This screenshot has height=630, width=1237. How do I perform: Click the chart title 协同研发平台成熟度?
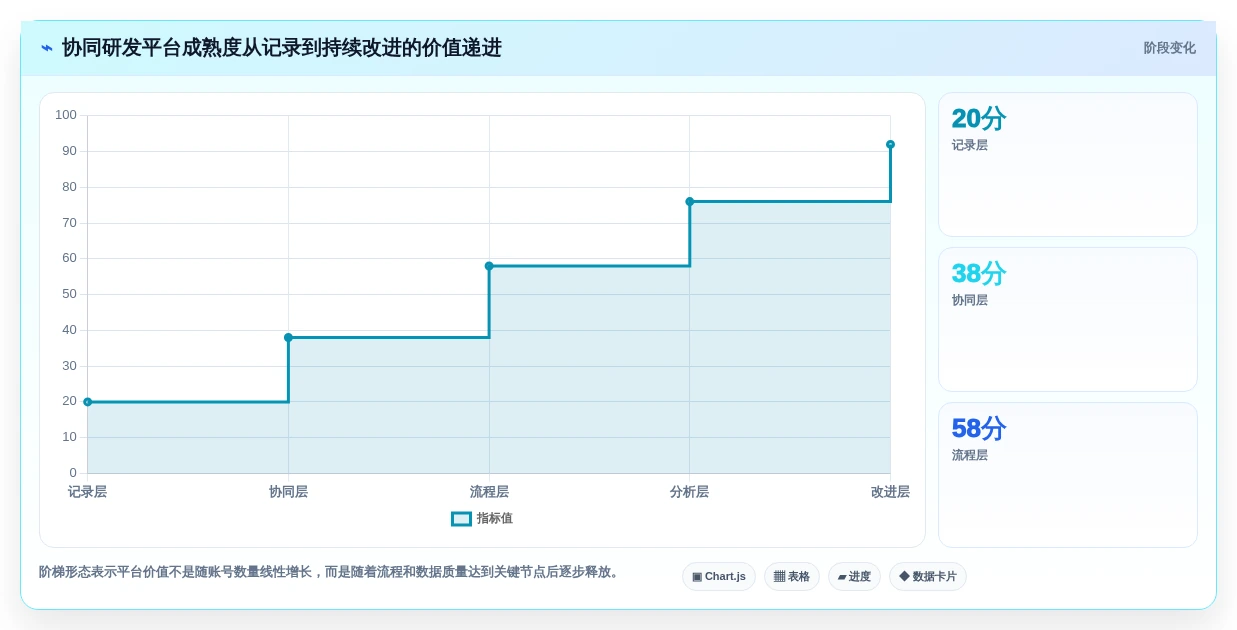pyautogui.click(x=282, y=48)
